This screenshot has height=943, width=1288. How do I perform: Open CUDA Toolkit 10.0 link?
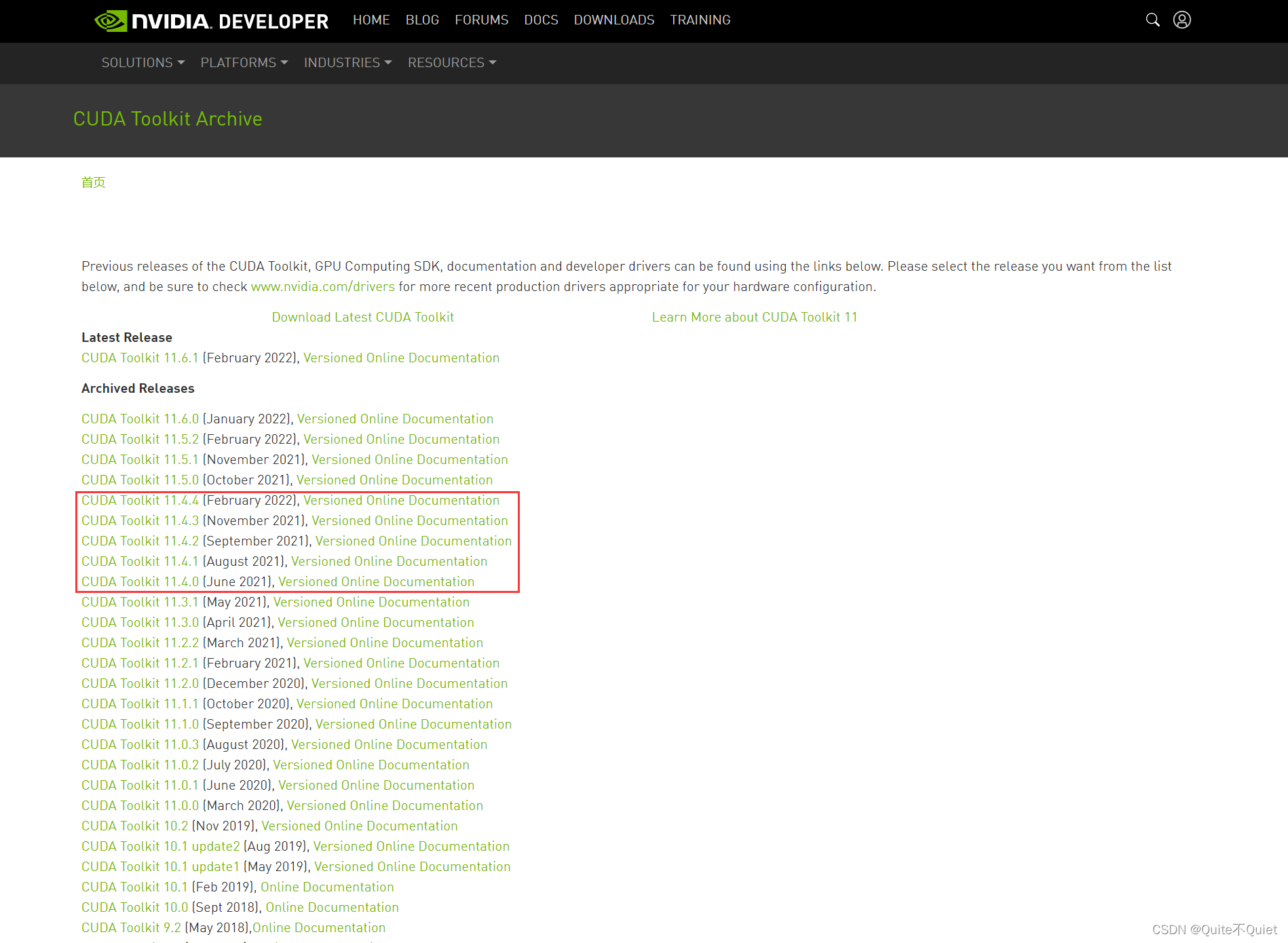[134, 908]
